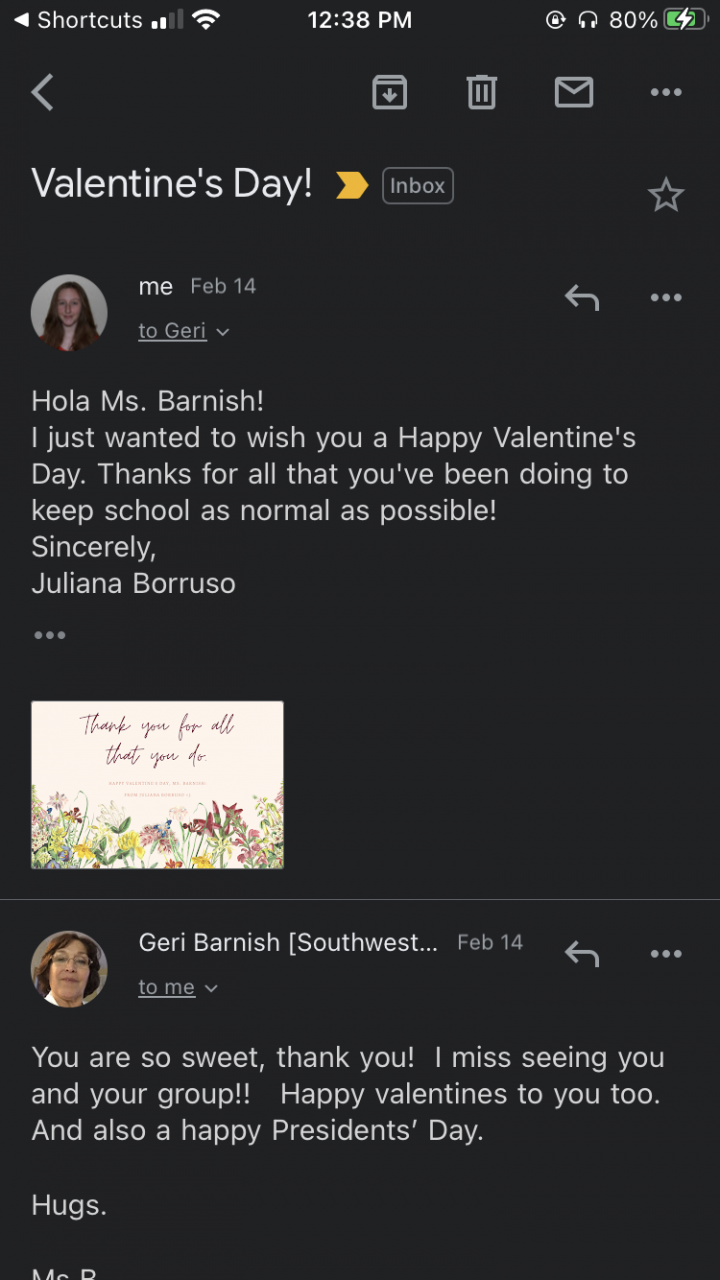The width and height of the screenshot is (720, 1280).
Task: Tap the back arrow to return to inbox
Action: point(42,93)
